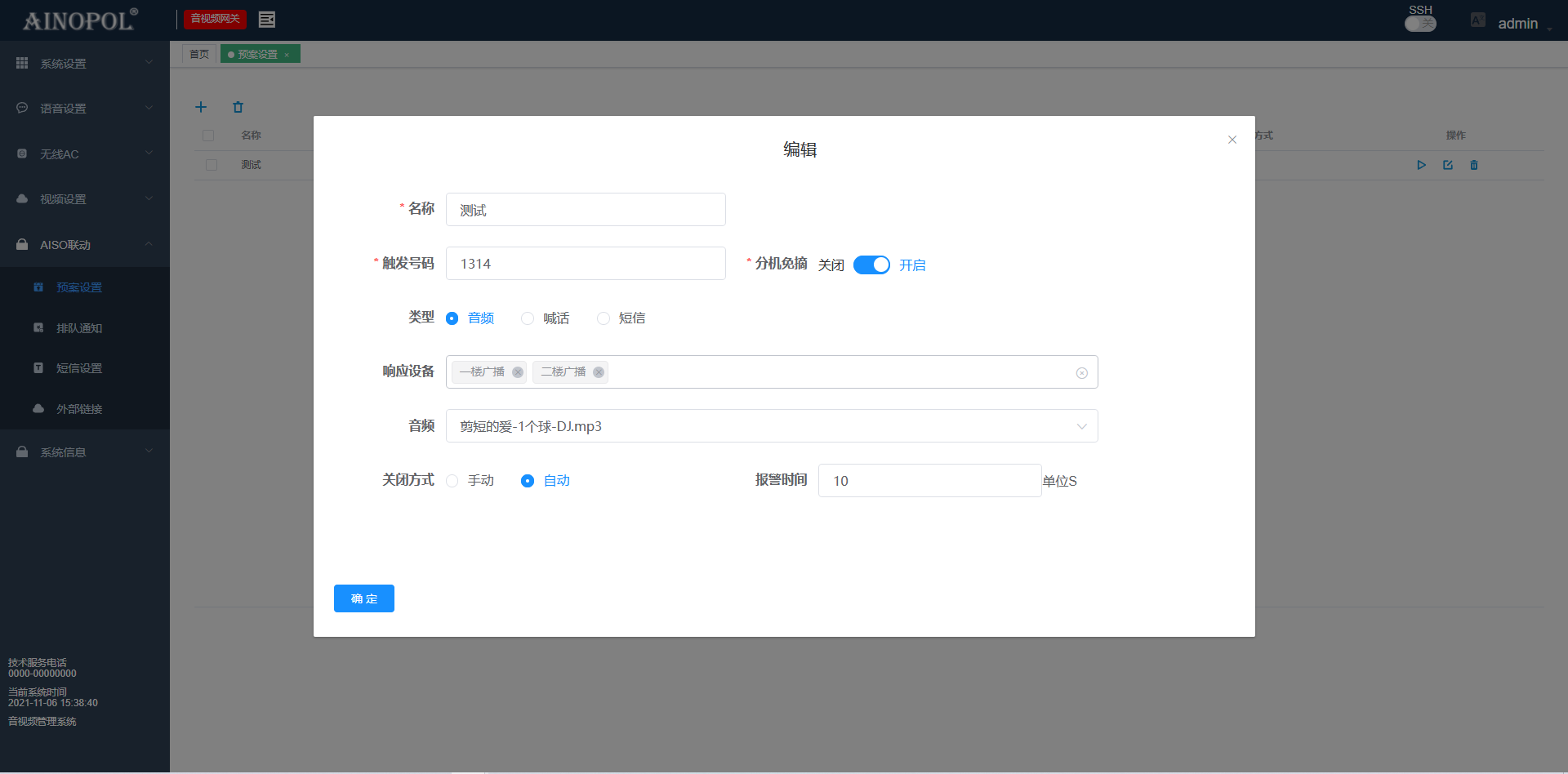Click the delete icon in the 测试 row

[1474, 165]
